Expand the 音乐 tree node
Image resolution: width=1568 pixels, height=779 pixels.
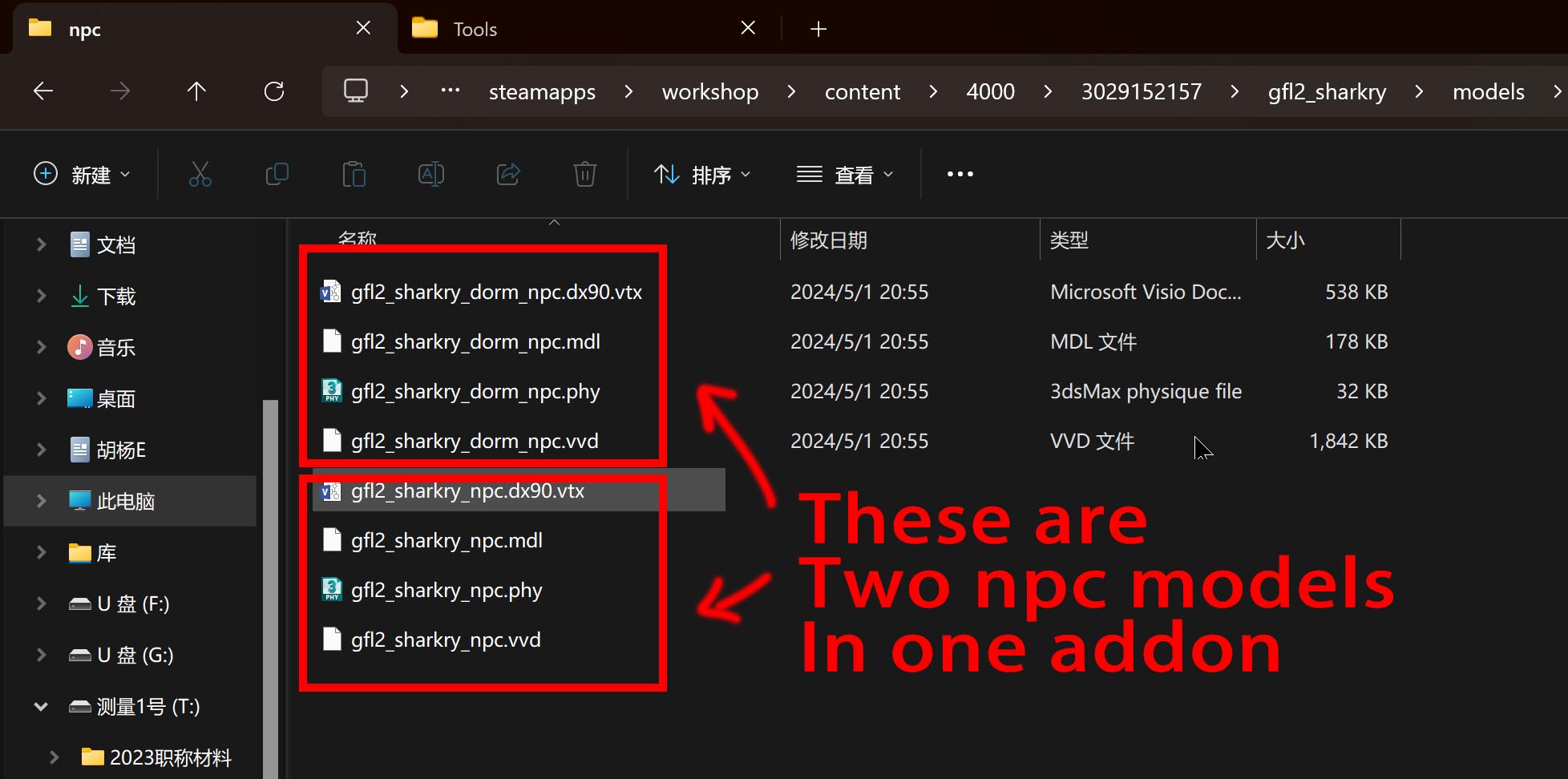coord(41,347)
